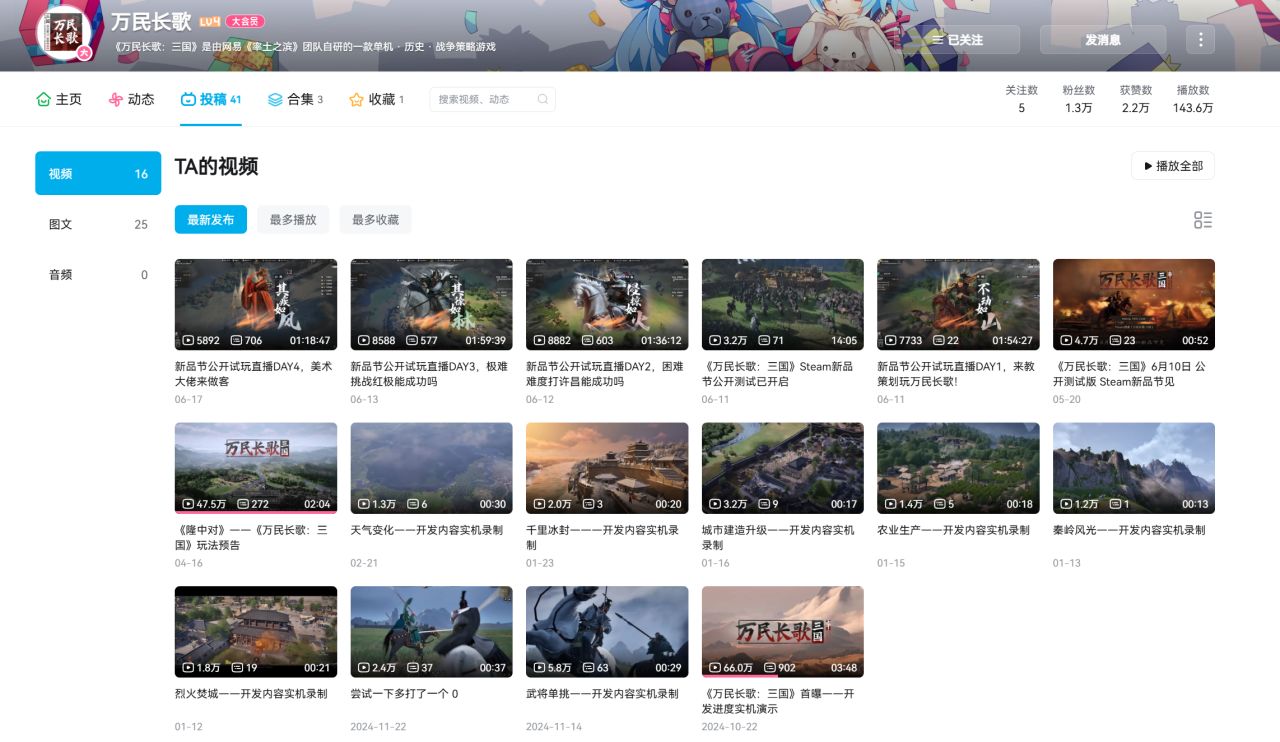This screenshot has height=742, width=1280.
Task: Open 《隆中对》玩法预告 video thumbnail
Action: (x=256, y=468)
